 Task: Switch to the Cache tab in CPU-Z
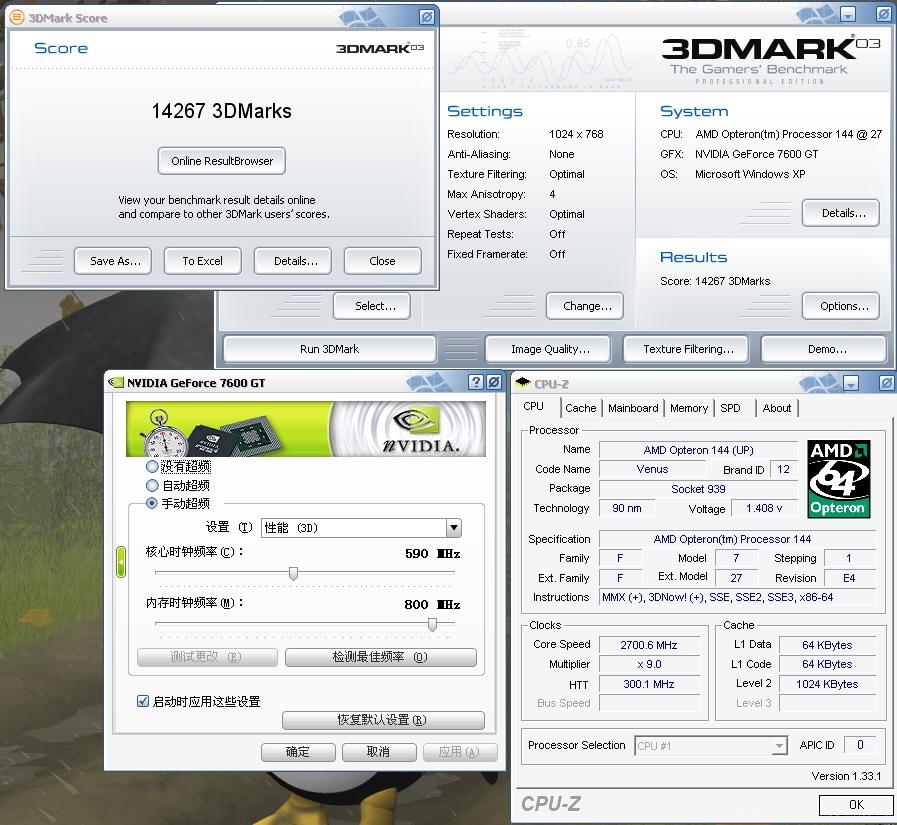point(581,408)
